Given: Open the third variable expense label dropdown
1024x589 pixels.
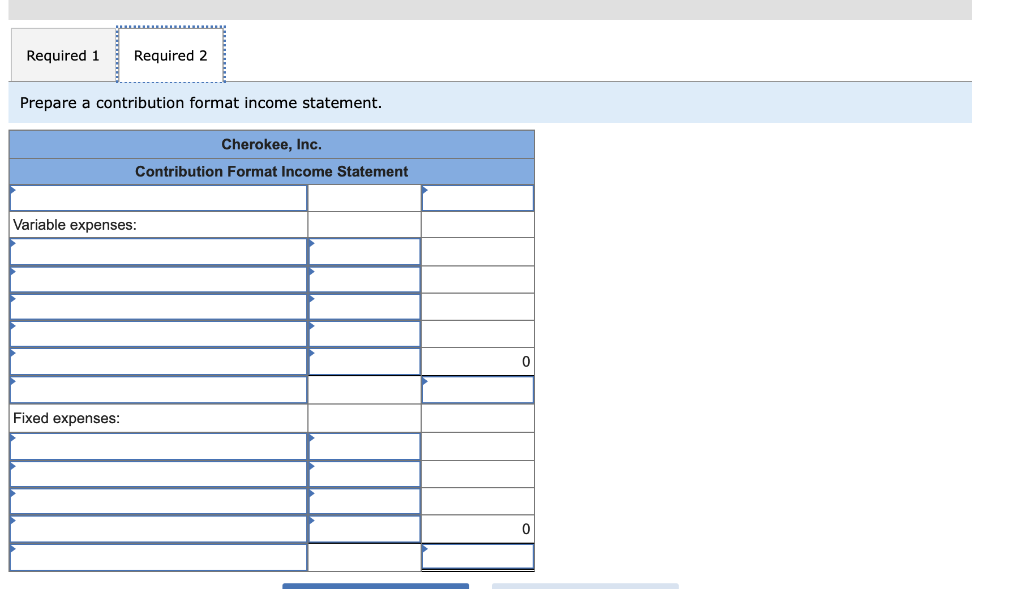Looking at the screenshot, I should click(x=157, y=306).
